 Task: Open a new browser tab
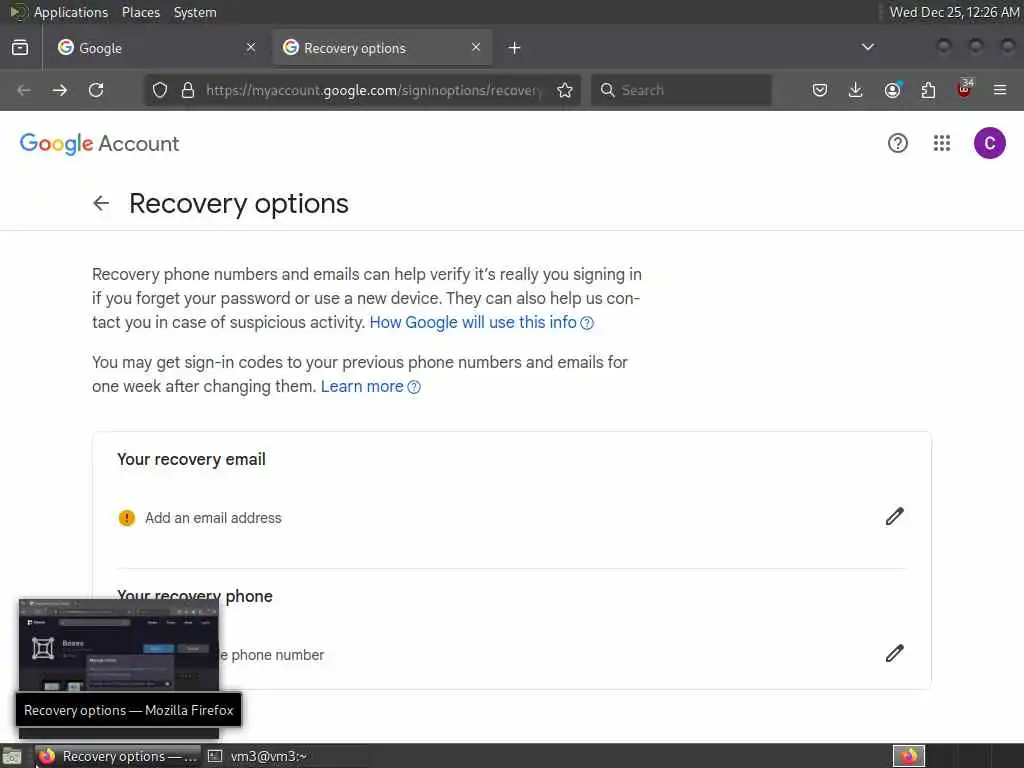point(515,48)
